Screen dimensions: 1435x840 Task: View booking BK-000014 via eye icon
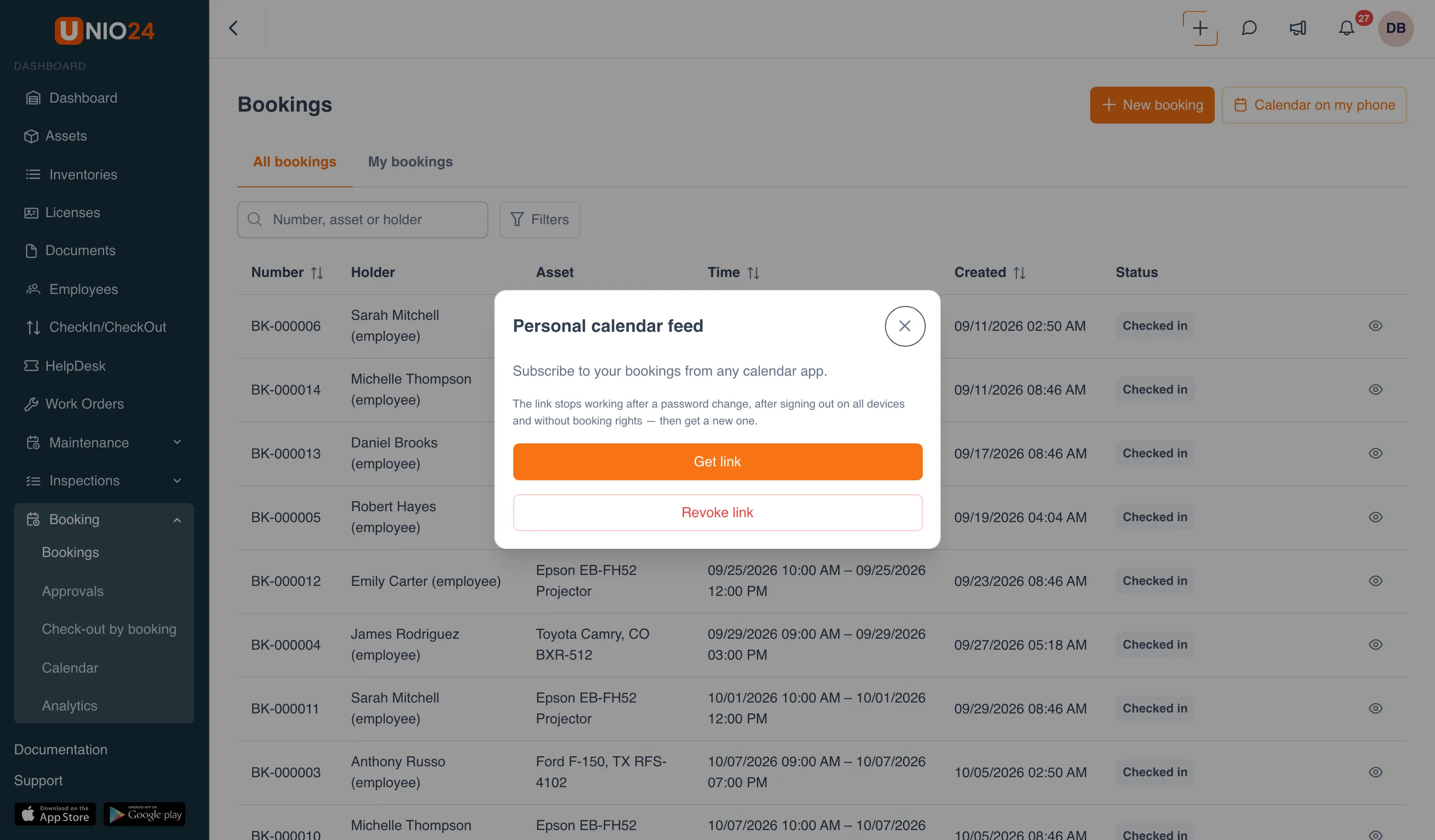tap(1375, 390)
